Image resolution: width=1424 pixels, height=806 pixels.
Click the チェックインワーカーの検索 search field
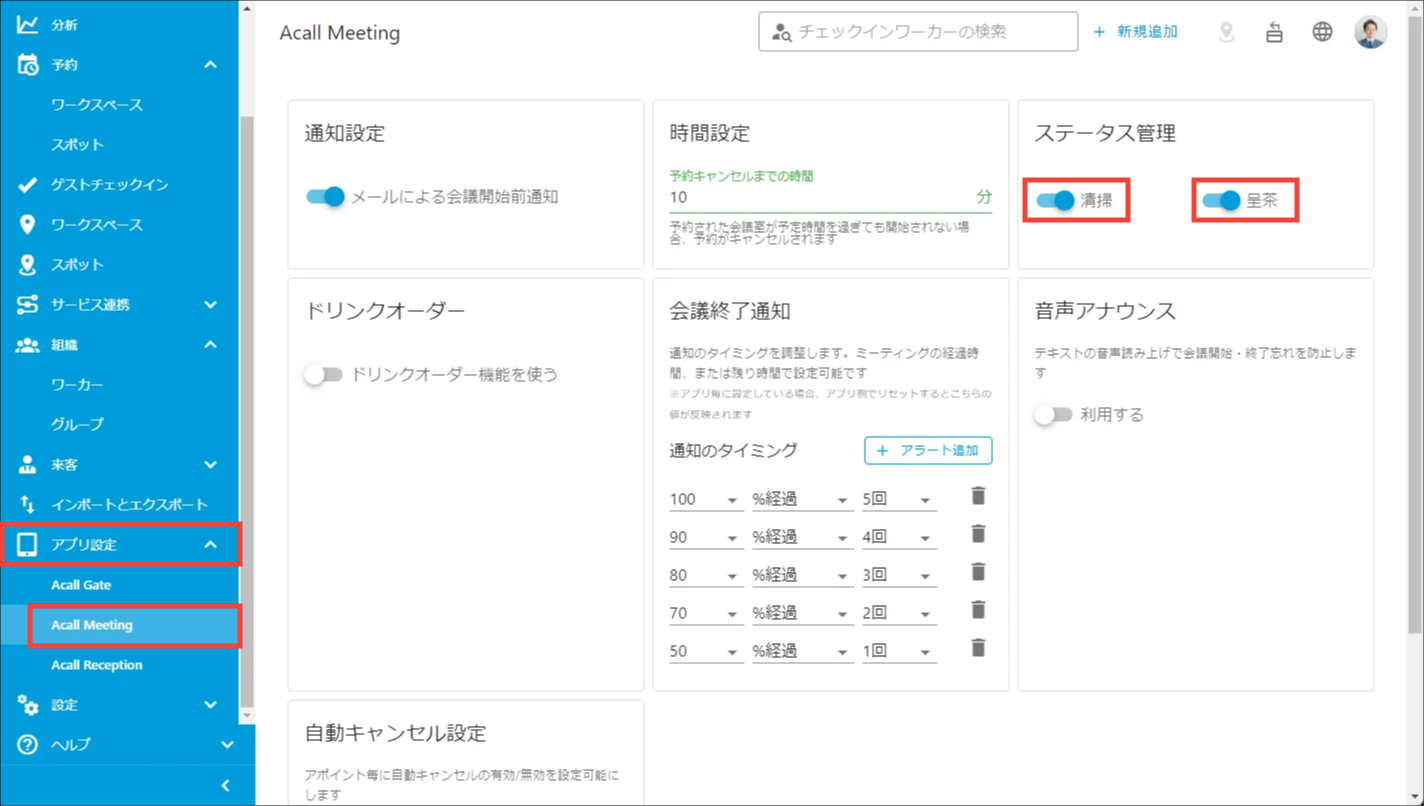point(918,32)
